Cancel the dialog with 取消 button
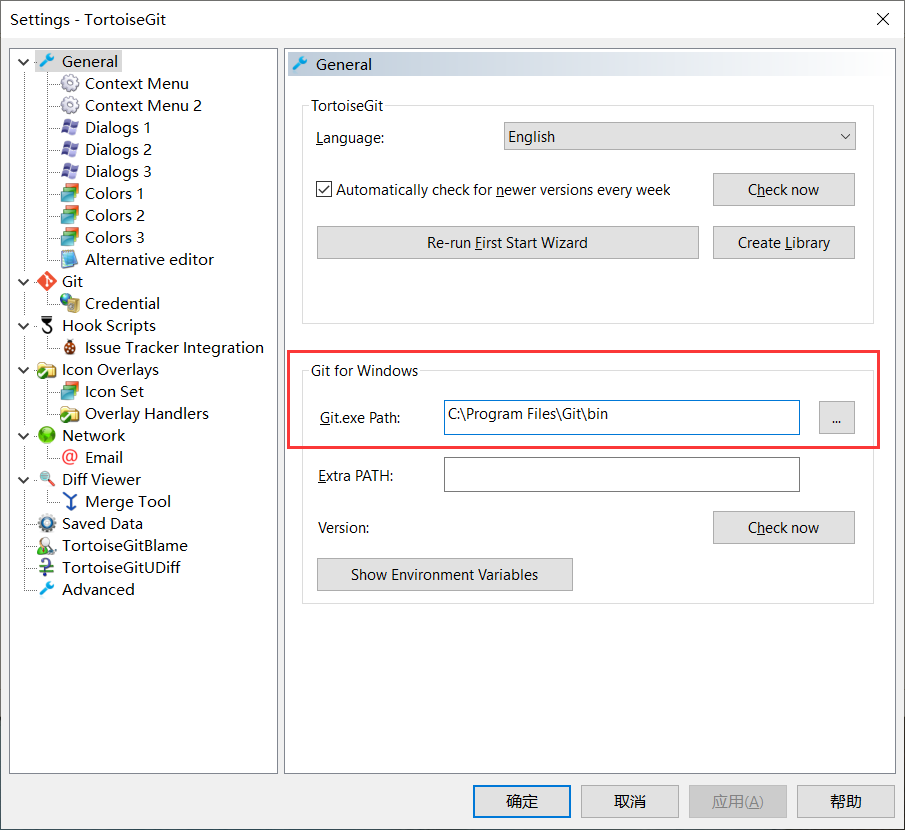 (x=630, y=801)
